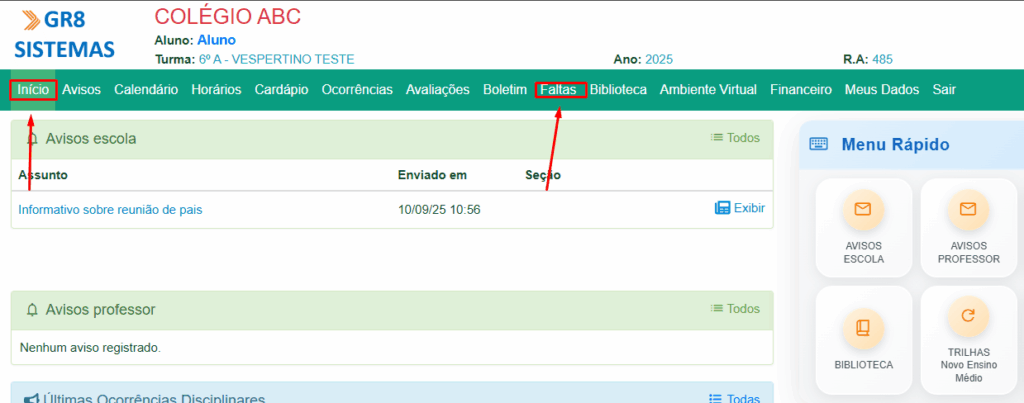Select Calendário in the navigation bar
This screenshot has height=403, width=1024.
coord(146,90)
